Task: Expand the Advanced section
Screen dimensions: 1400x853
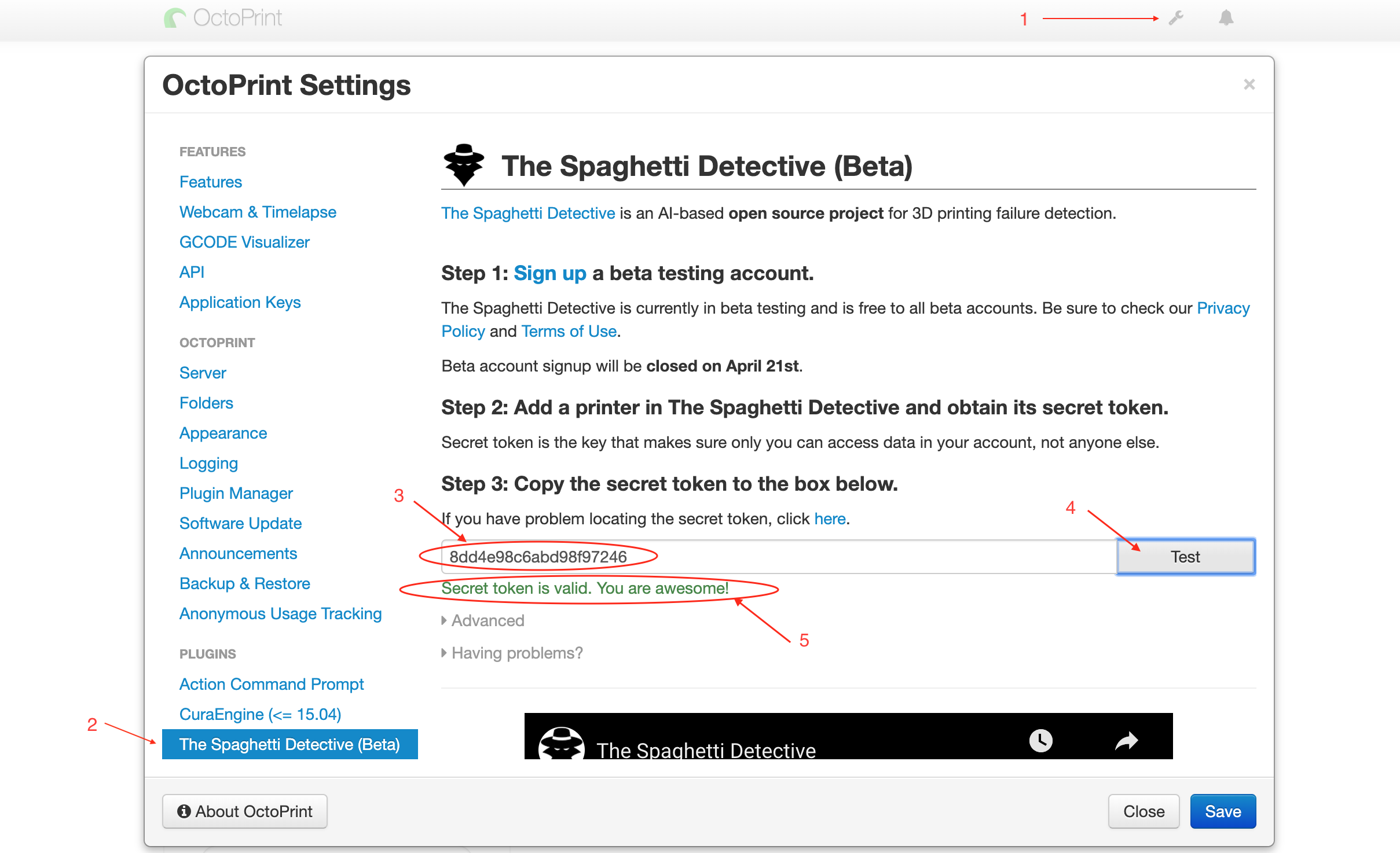Action: coord(487,620)
